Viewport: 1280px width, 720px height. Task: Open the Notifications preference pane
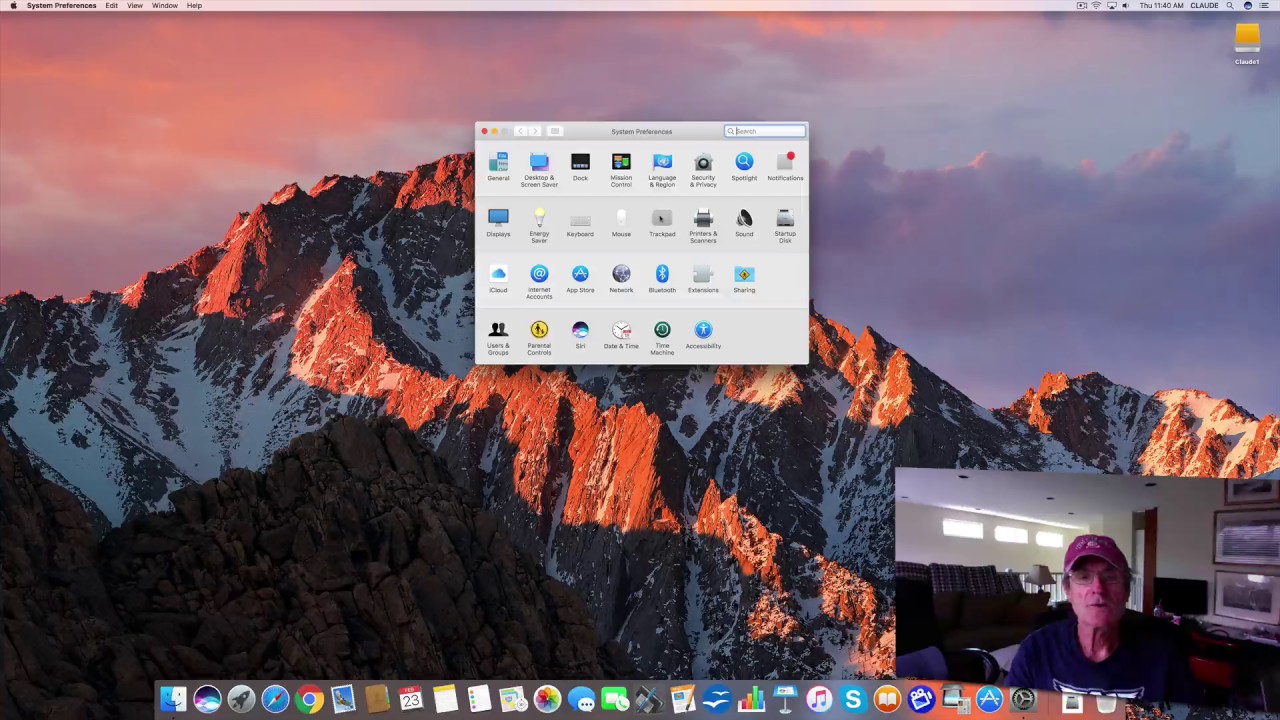coord(785,167)
